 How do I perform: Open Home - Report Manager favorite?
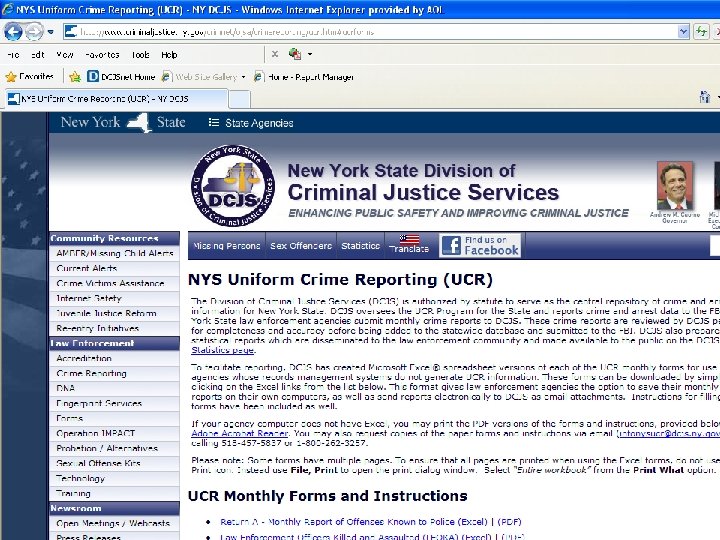[304, 77]
